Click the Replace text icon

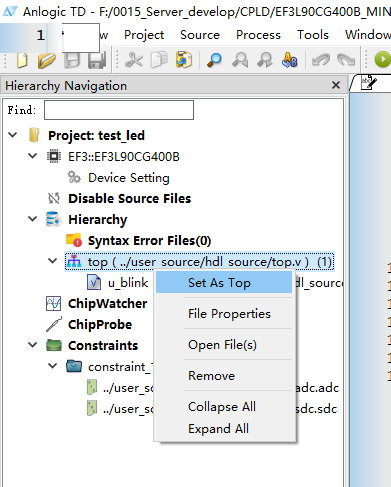coord(290,60)
